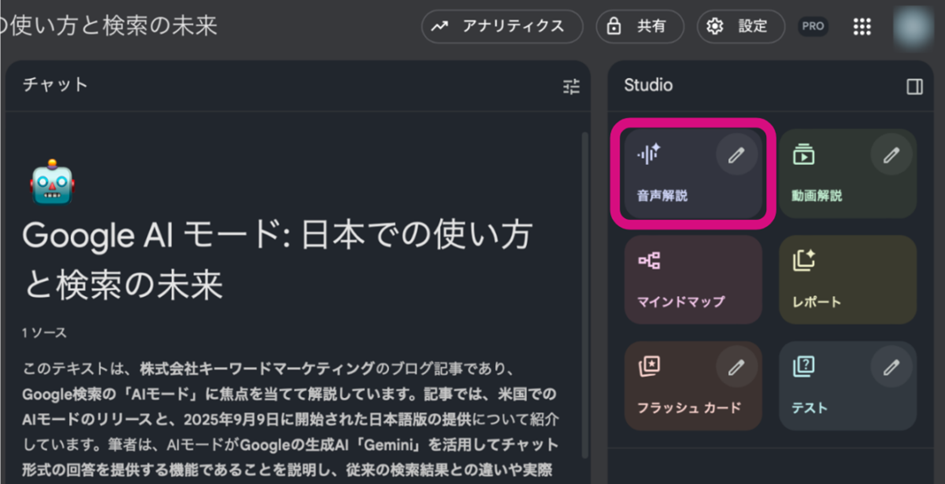Click the 共有 share button

(640, 27)
